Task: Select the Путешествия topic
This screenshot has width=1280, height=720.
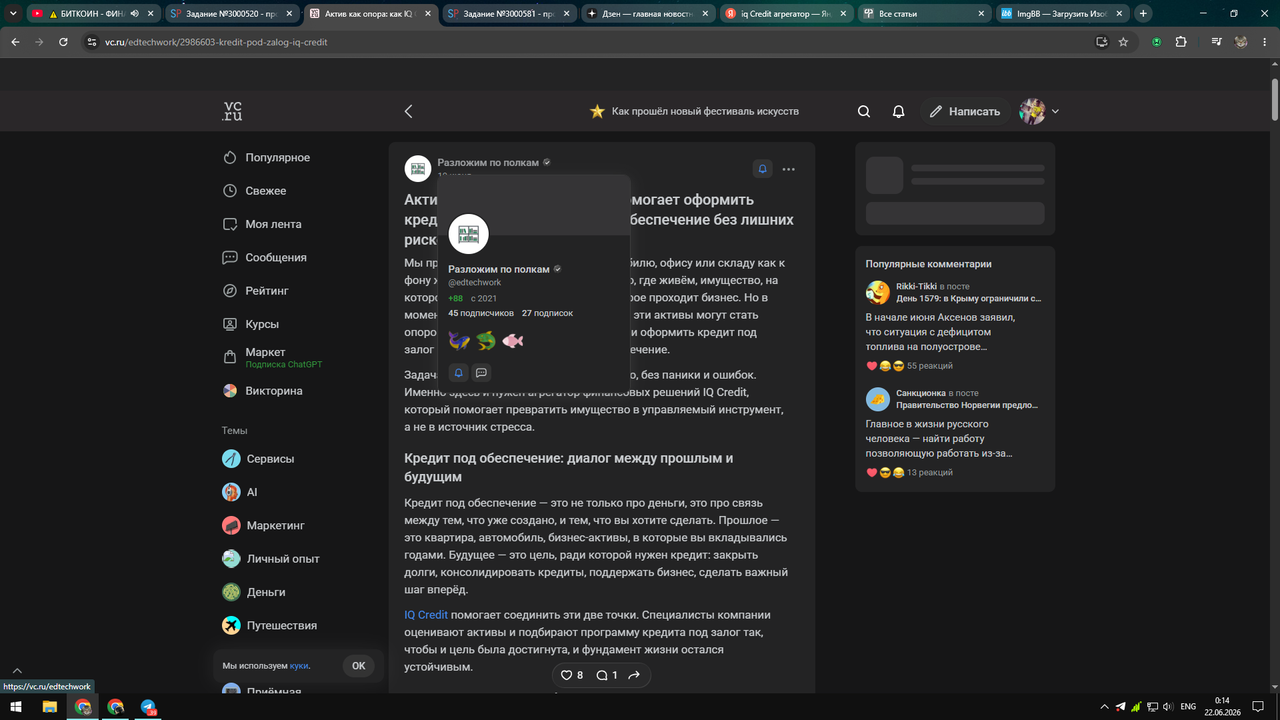Action: pos(269,625)
